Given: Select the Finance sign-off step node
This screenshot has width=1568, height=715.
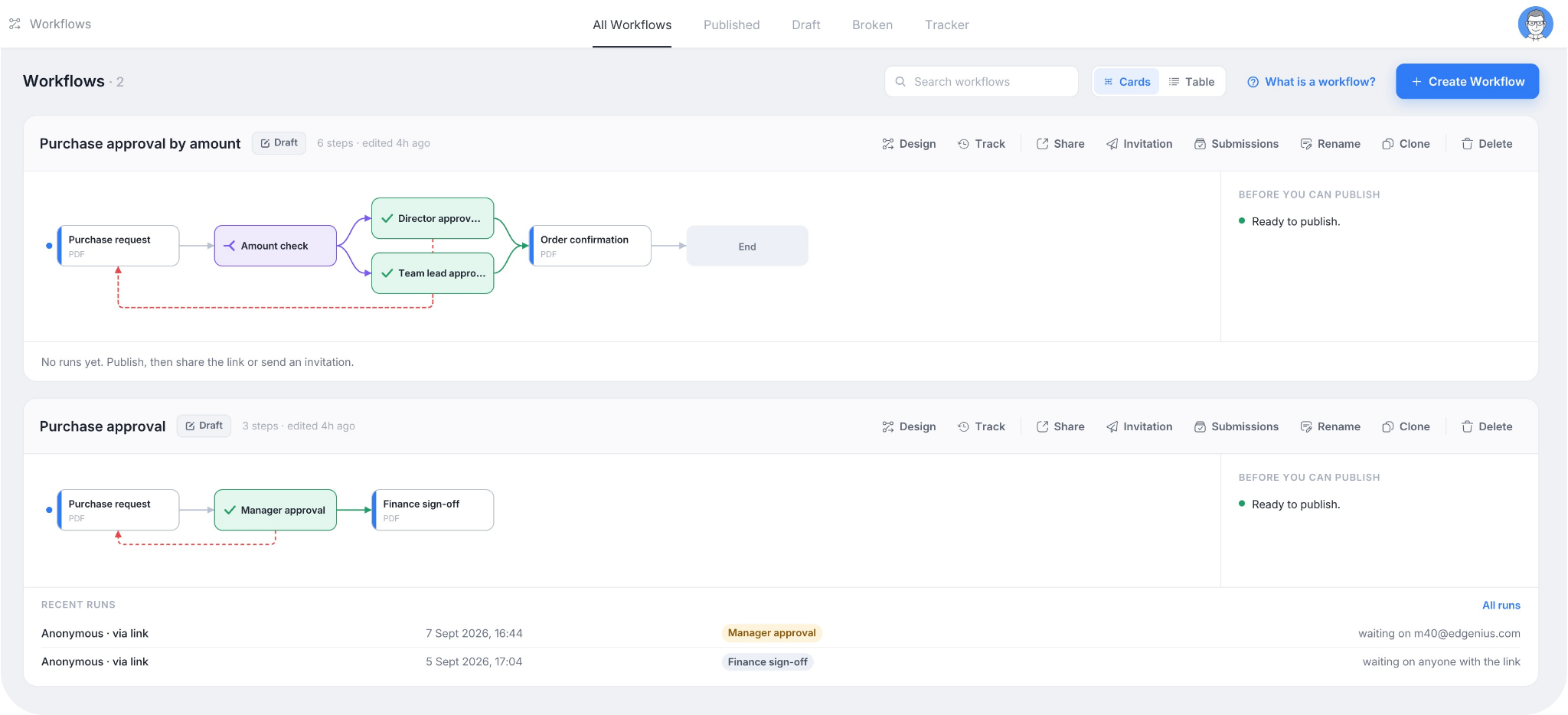Looking at the screenshot, I should tap(433, 510).
